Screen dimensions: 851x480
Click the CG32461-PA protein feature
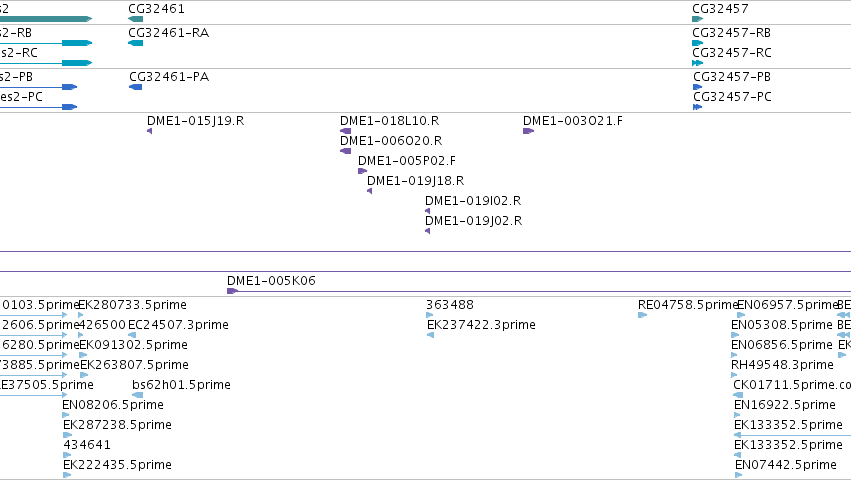tap(136, 87)
